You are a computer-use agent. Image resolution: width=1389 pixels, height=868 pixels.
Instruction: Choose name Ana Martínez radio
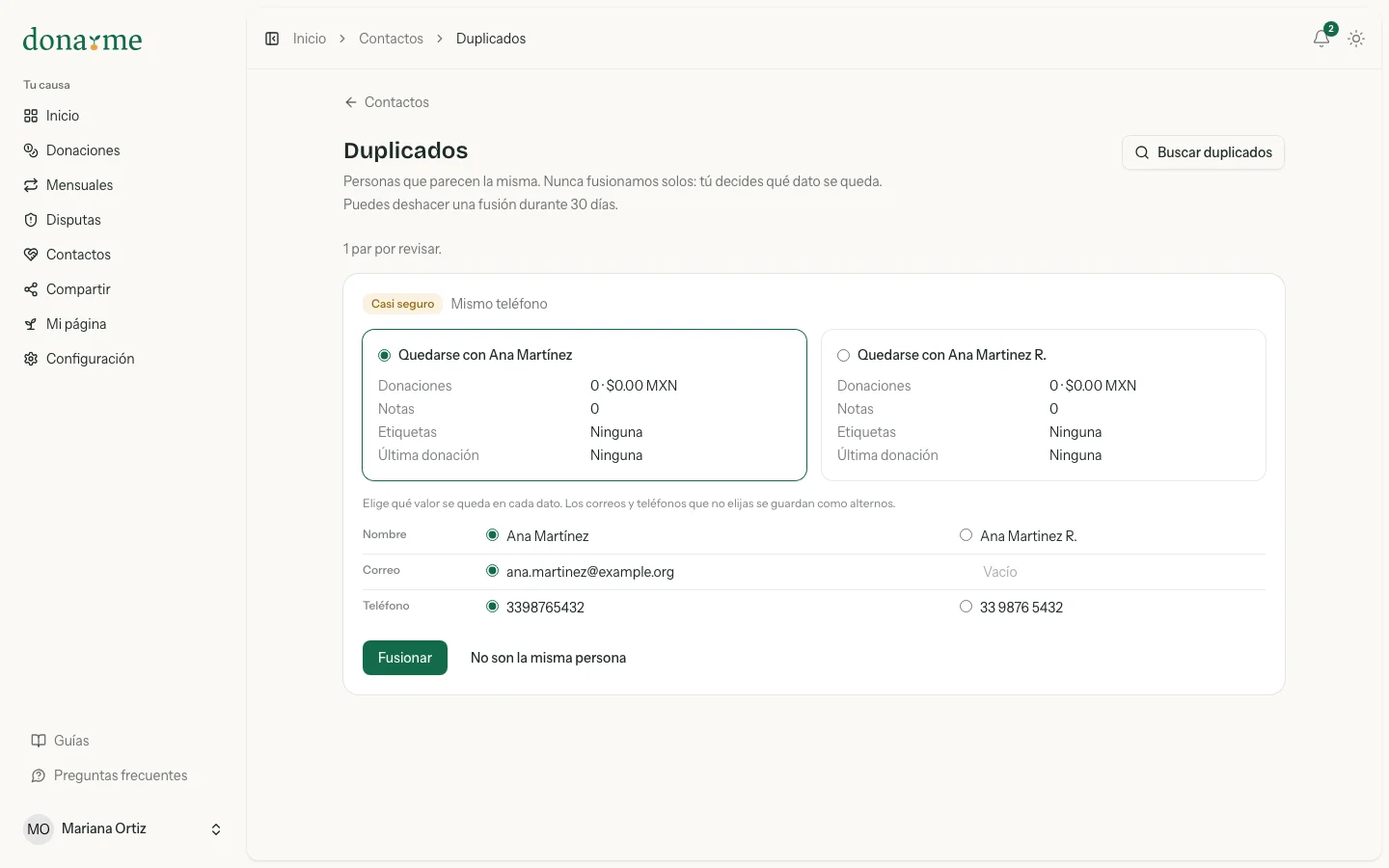point(493,535)
